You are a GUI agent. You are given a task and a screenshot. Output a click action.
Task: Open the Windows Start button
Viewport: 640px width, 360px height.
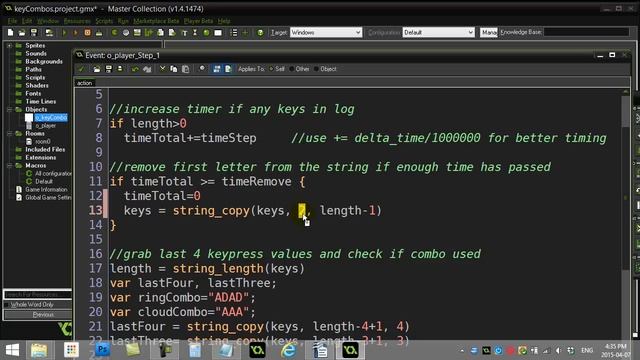(x=12, y=350)
